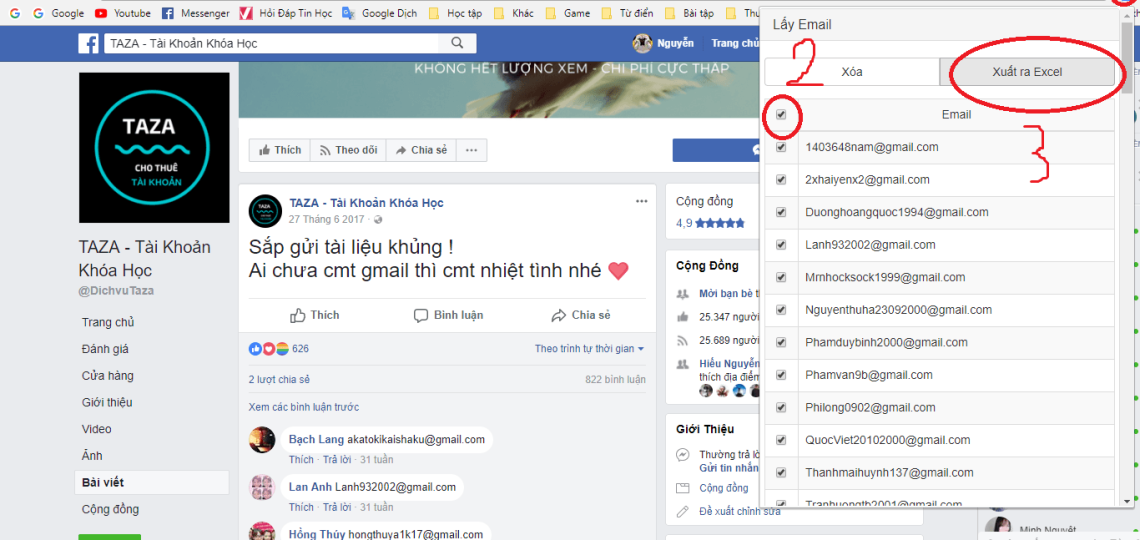Image resolution: width=1140 pixels, height=540 pixels.
Task: Uncheck Philong0902@gmail.com checkbox
Action: point(781,408)
